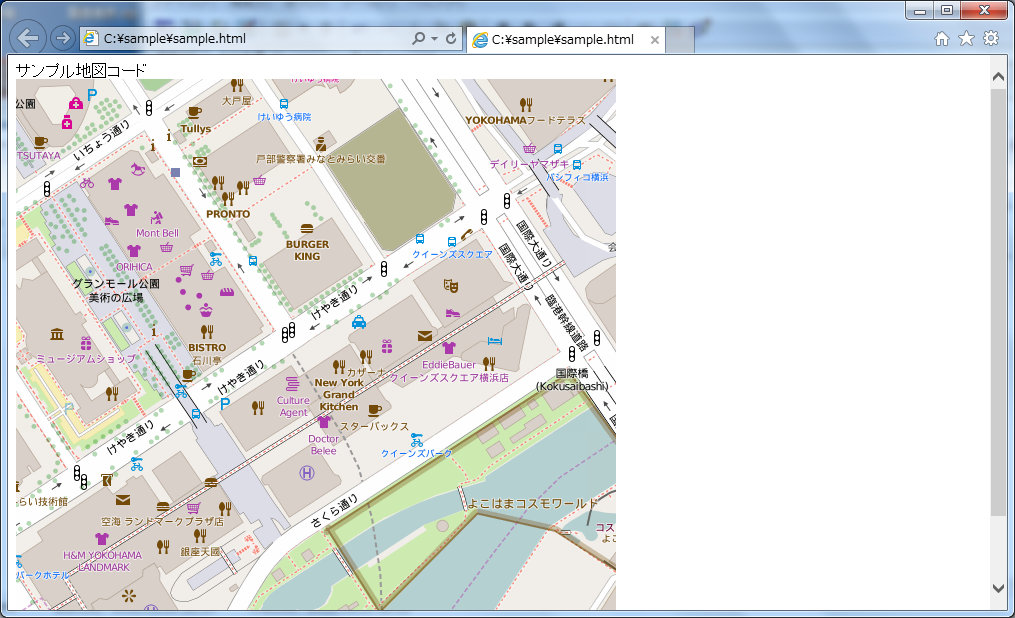Image resolution: width=1015 pixels, height=618 pixels.
Task: Click the BURGER KING burger icon
Action: click(307, 228)
